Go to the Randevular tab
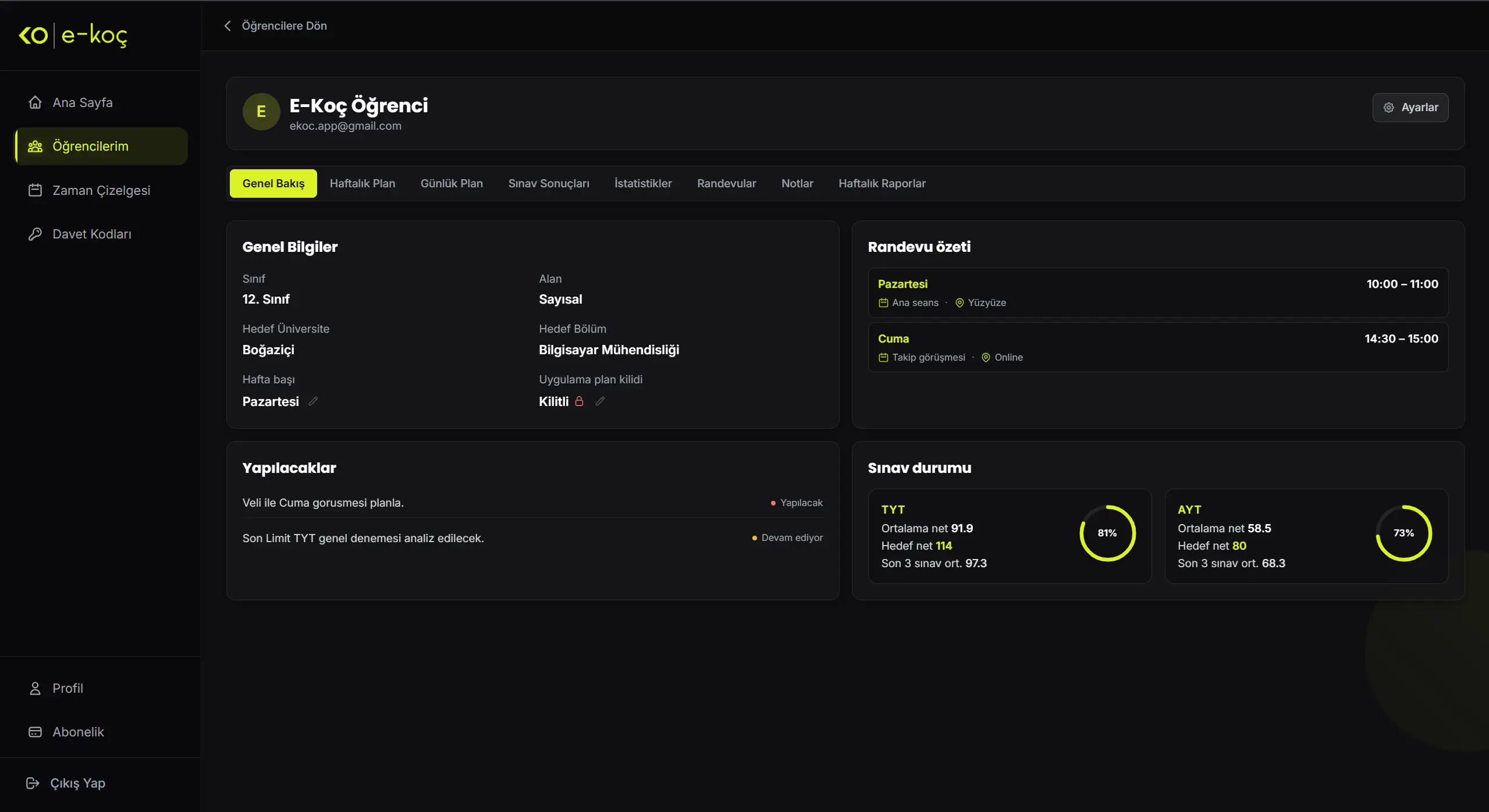 (727, 183)
